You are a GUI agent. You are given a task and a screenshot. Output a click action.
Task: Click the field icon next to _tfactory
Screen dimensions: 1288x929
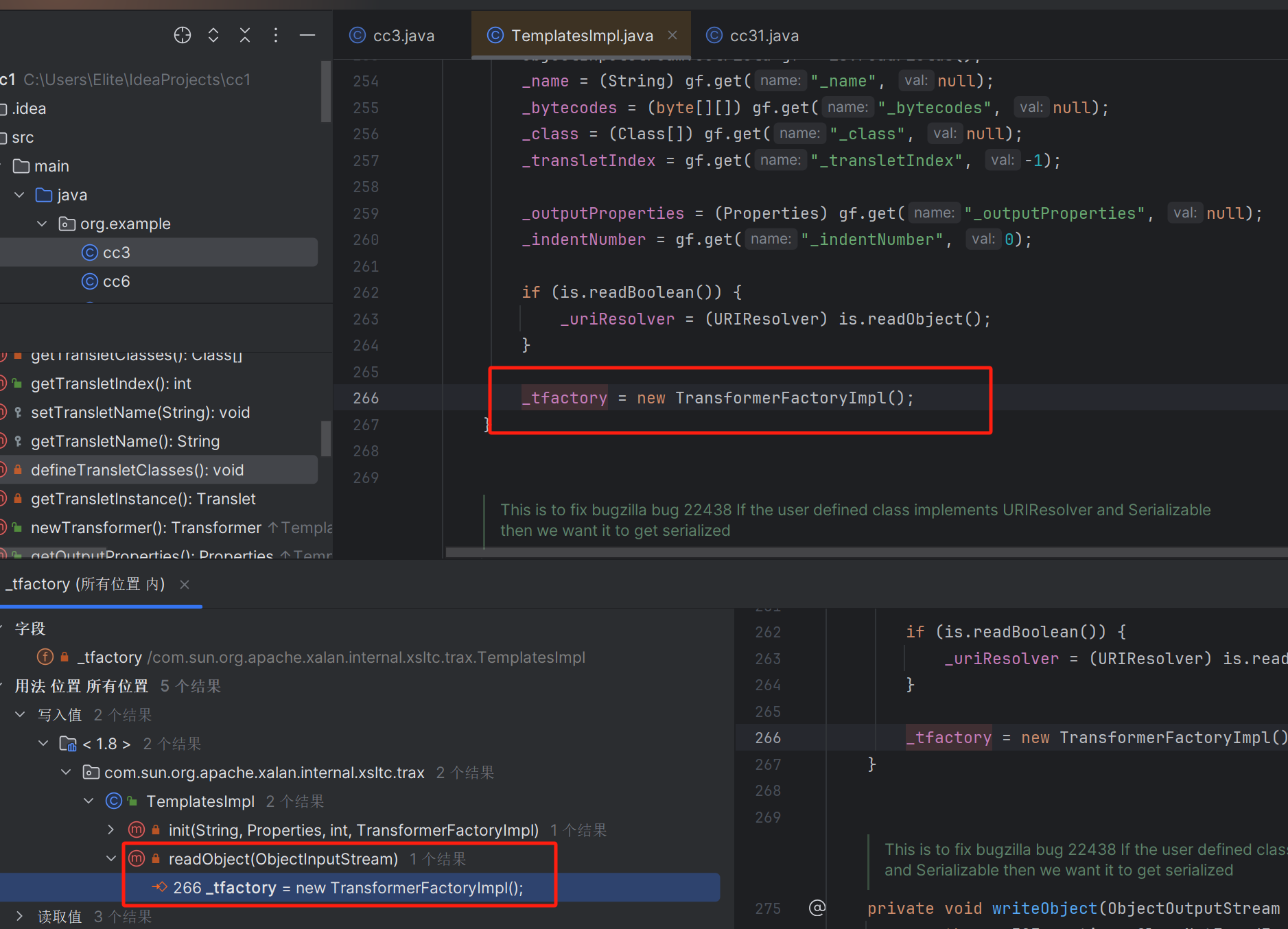[45, 657]
